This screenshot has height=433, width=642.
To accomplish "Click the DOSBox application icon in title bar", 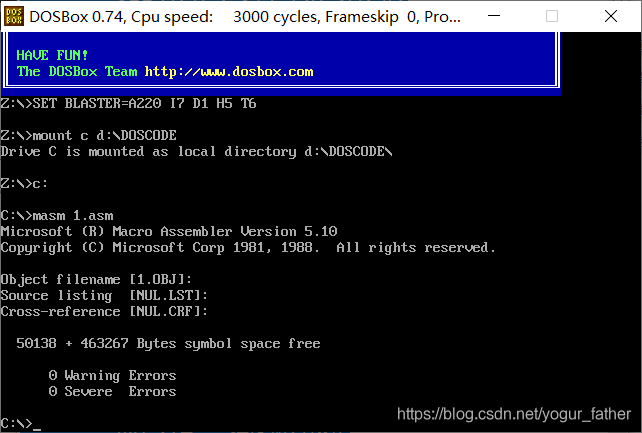I will tap(14, 16).
